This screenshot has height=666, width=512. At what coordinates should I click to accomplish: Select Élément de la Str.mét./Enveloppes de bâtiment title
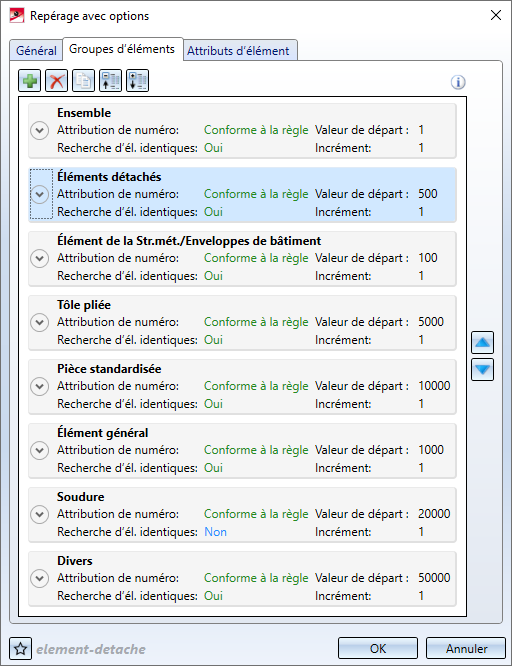pos(189,241)
